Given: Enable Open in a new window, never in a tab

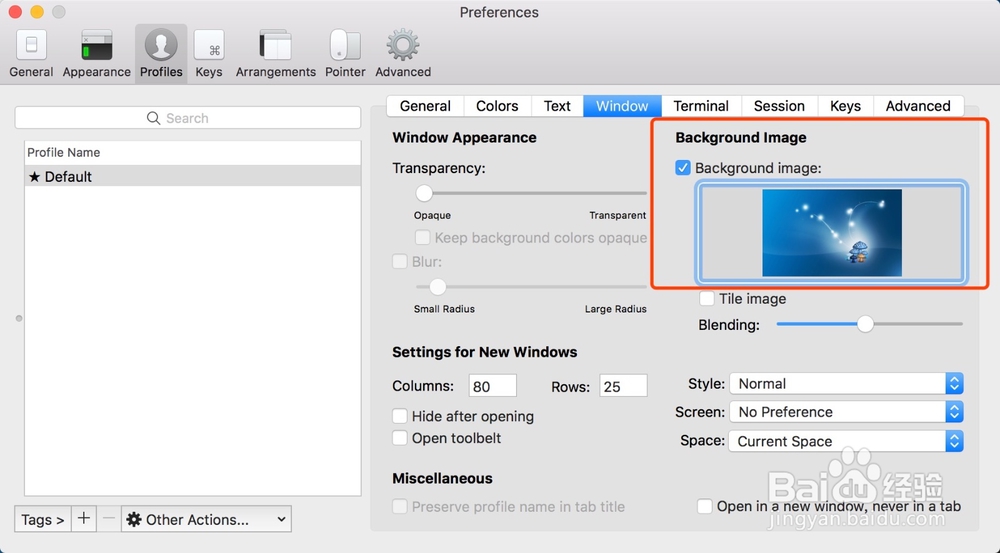Looking at the screenshot, I should click(x=705, y=506).
